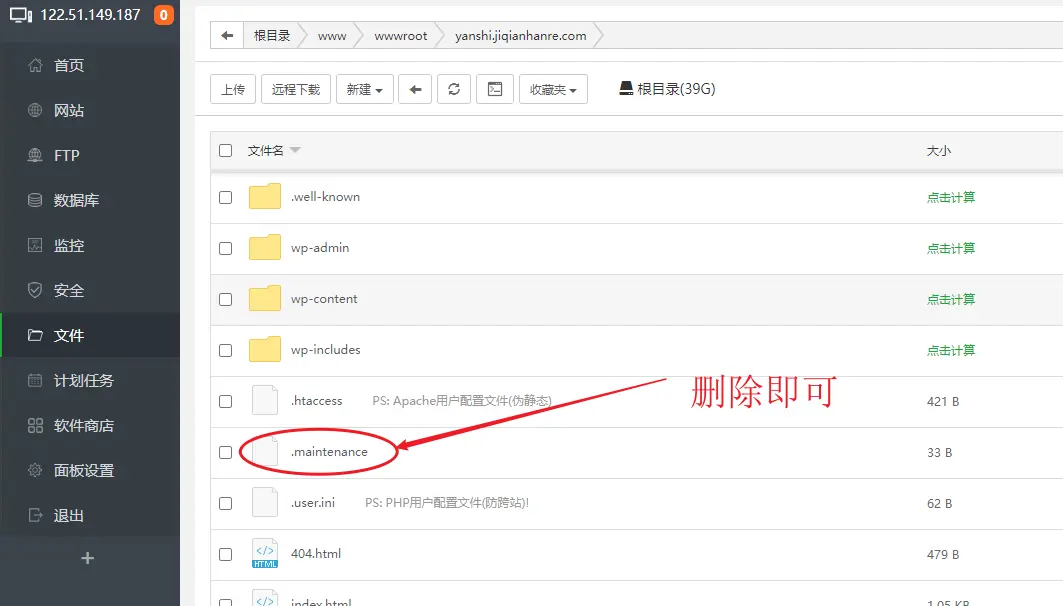Select the 安全 security shield icon
1063x606 pixels.
point(34,290)
